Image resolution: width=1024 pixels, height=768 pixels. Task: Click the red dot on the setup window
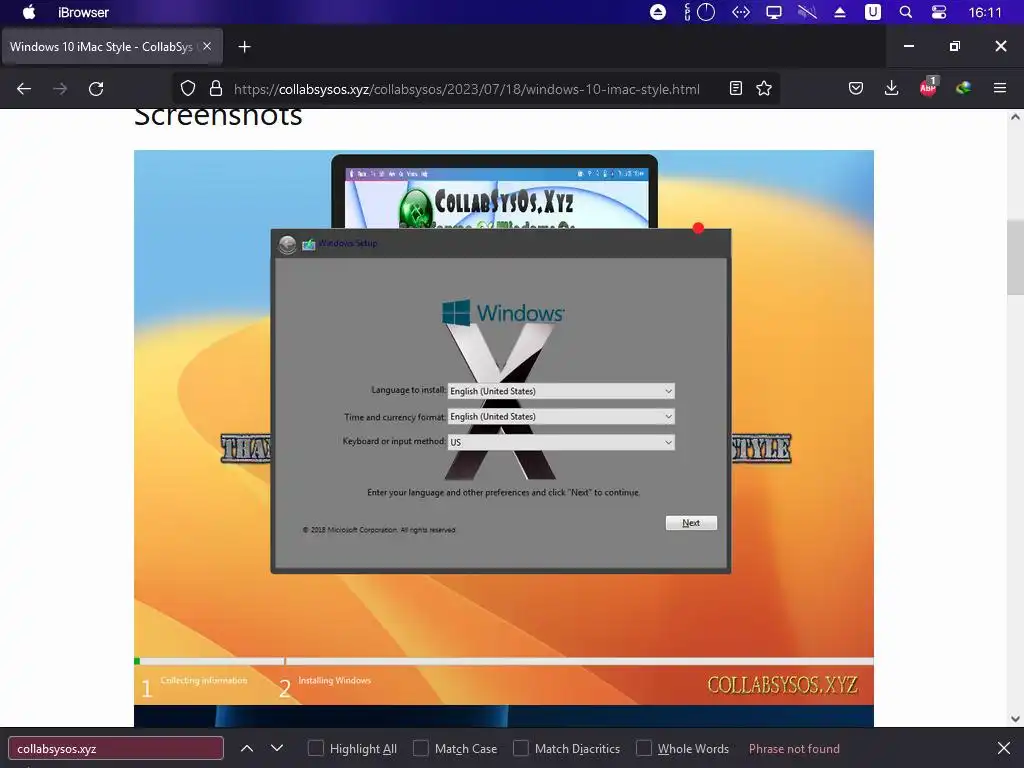coord(698,228)
